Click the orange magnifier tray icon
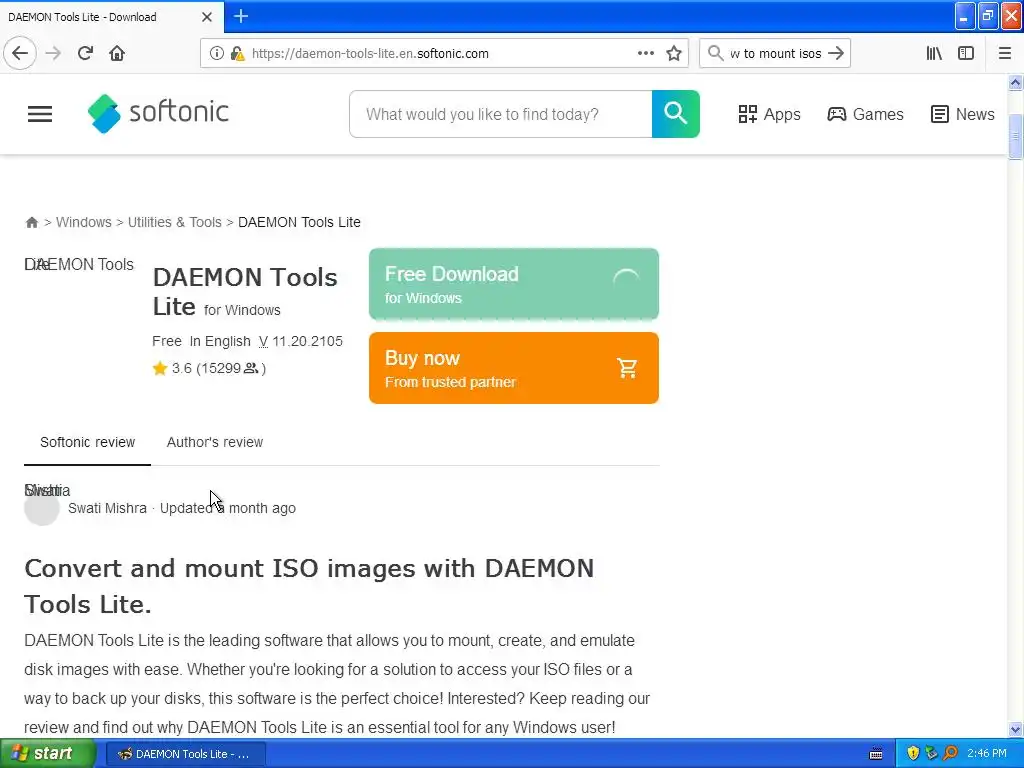 point(950,754)
